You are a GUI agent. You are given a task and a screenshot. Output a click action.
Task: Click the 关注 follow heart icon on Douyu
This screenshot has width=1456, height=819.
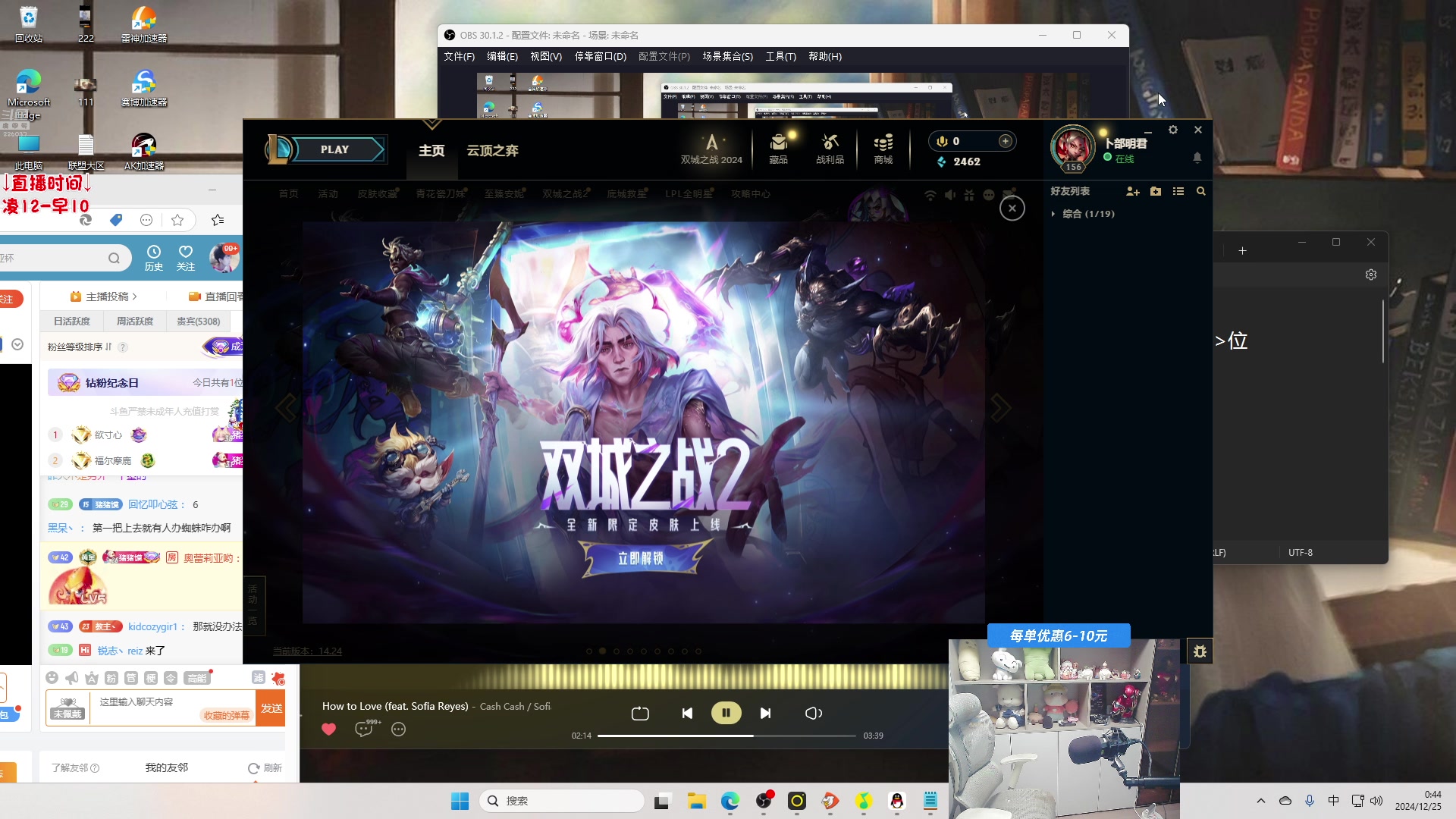(186, 258)
